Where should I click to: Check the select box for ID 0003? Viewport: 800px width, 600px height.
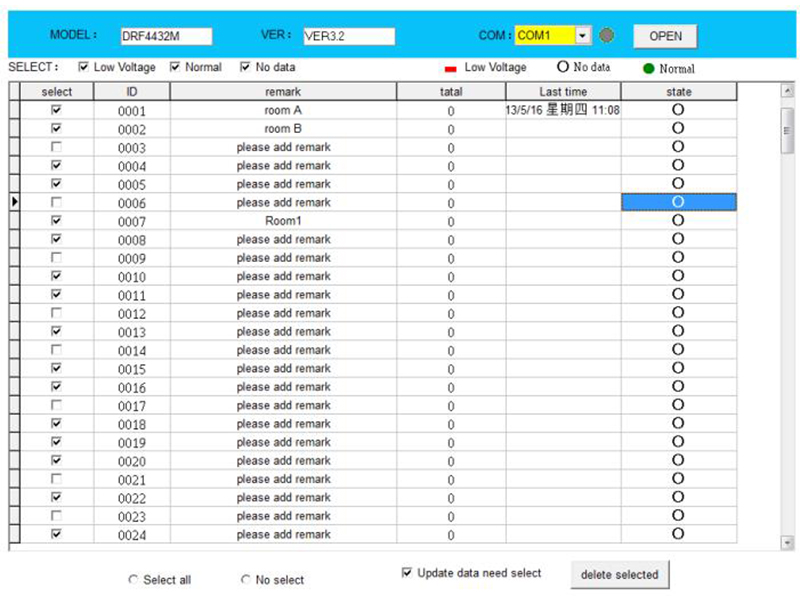click(56, 147)
